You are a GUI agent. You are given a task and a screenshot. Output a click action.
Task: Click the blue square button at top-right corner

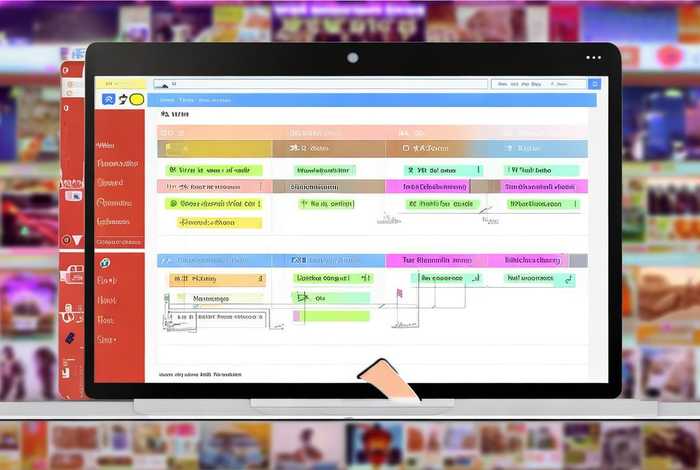pyautogui.click(x=594, y=84)
